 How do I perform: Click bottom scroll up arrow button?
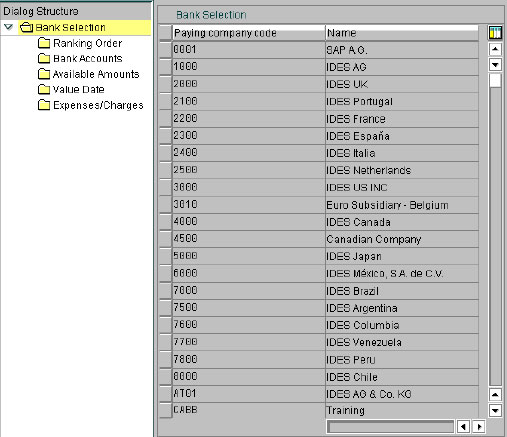pyautogui.click(x=495, y=395)
